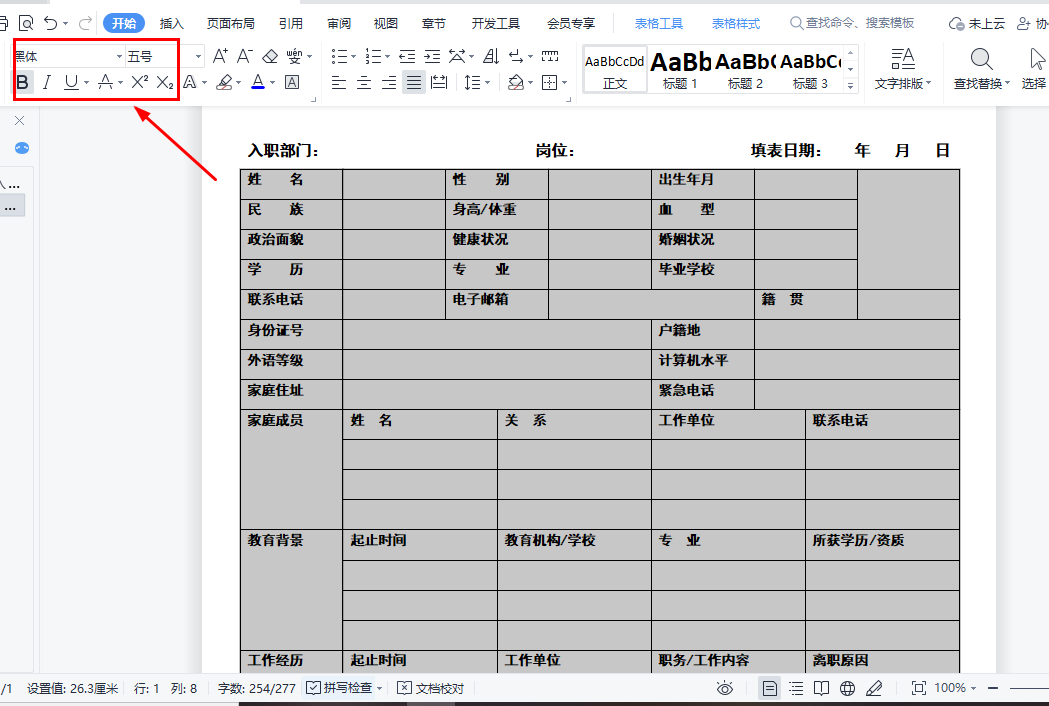Toggle character border button

pos(292,82)
